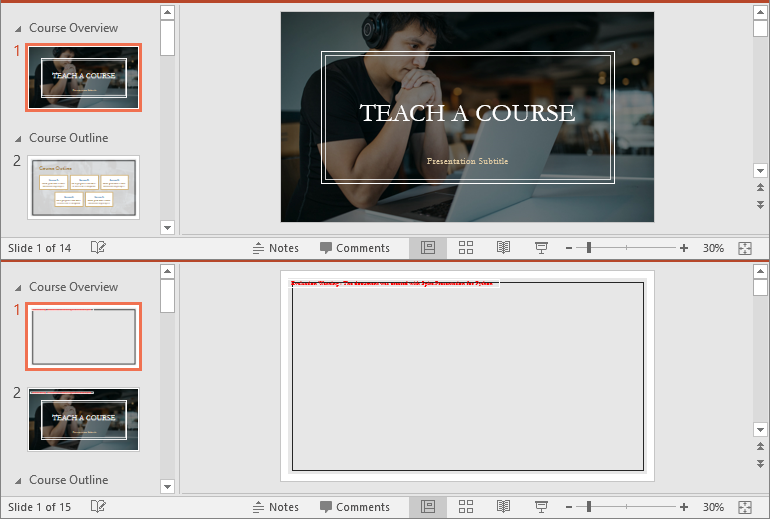Click red evaluation warning text on bottom slide
This screenshot has height=519, width=770.
[392, 283]
